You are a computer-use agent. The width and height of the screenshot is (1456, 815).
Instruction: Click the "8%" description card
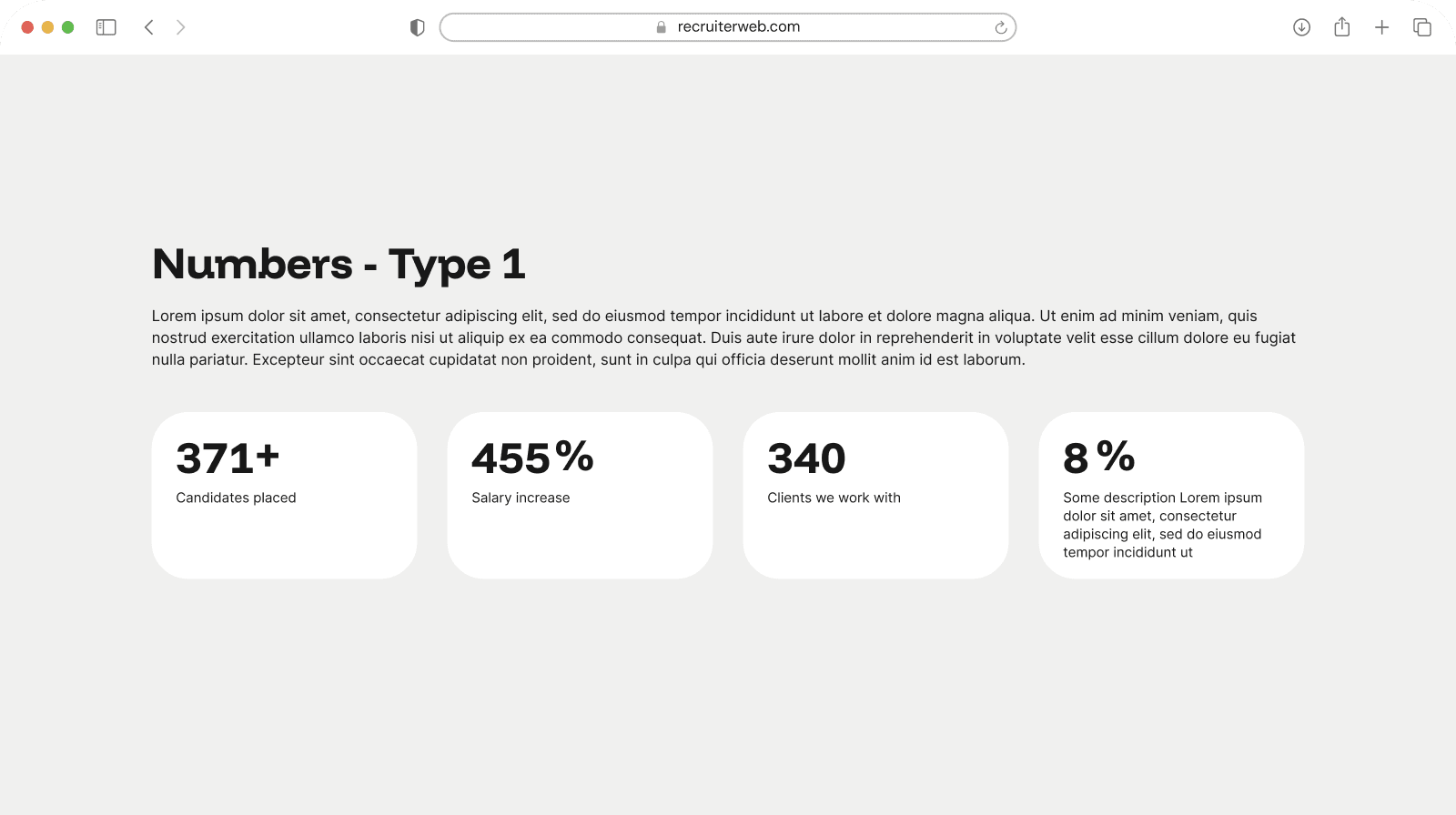(1171, 495)
